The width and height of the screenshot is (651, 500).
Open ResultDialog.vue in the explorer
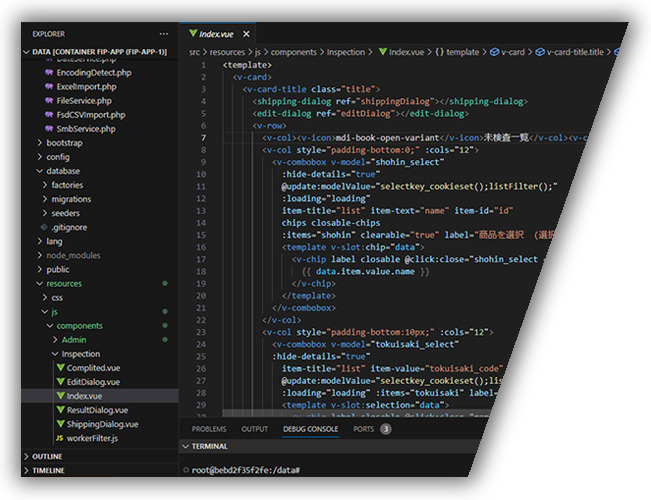98,410
